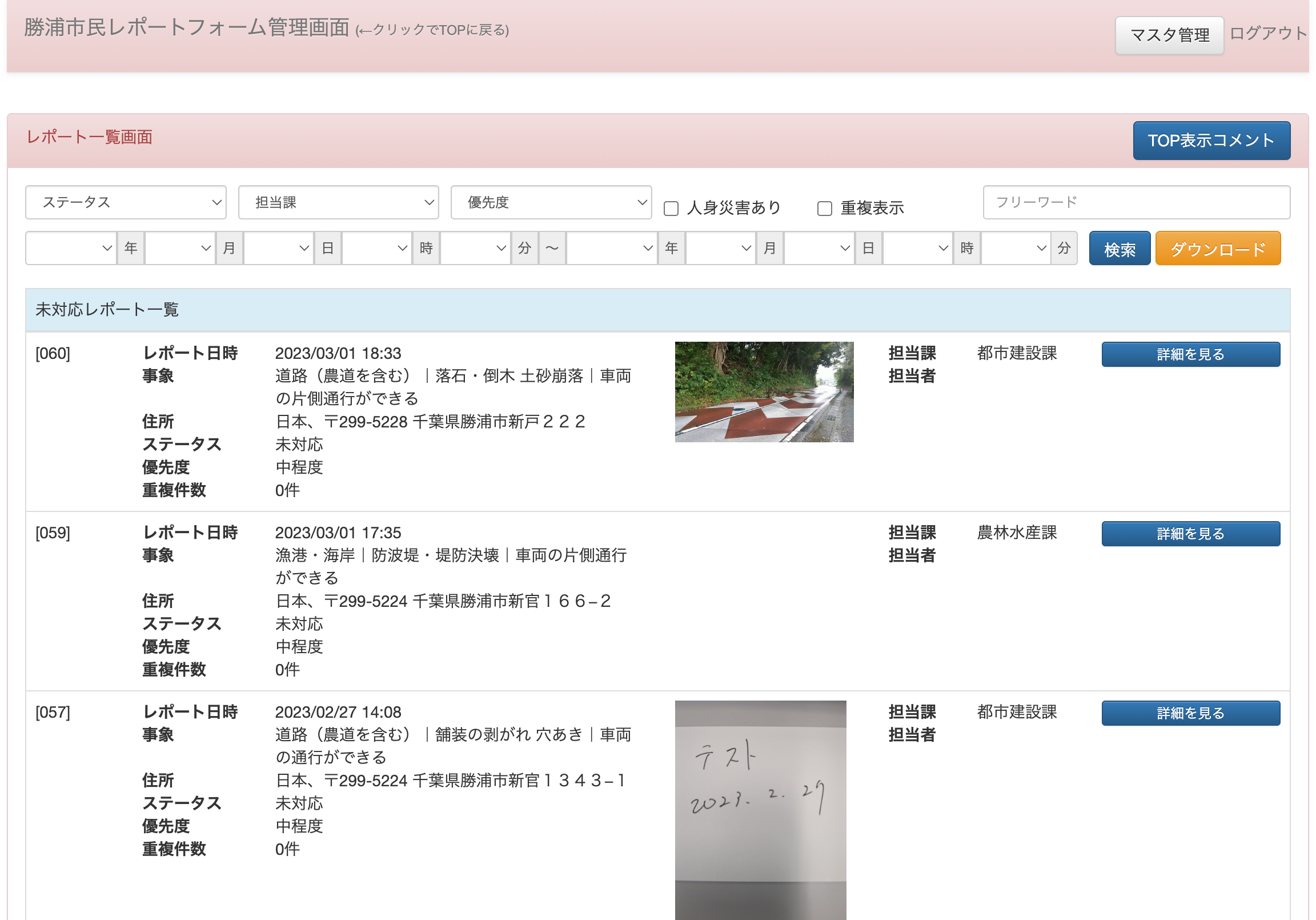Open the road photo thumbnail of report 060
1316x920 pixels.
pyautogui.click(x=764, y=392)
